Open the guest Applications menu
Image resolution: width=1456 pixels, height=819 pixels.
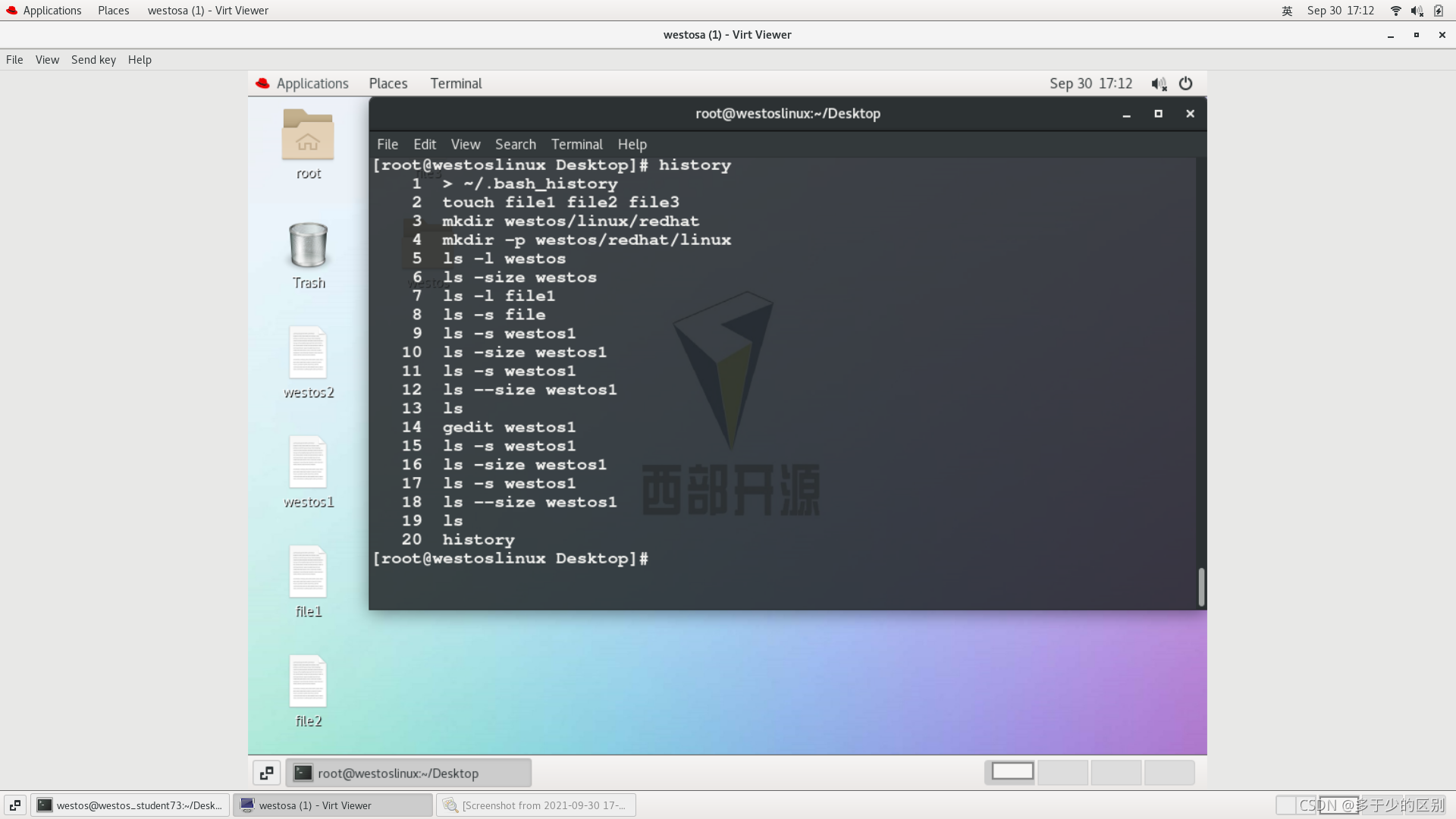pyautogui.click(x=312, y=83)
